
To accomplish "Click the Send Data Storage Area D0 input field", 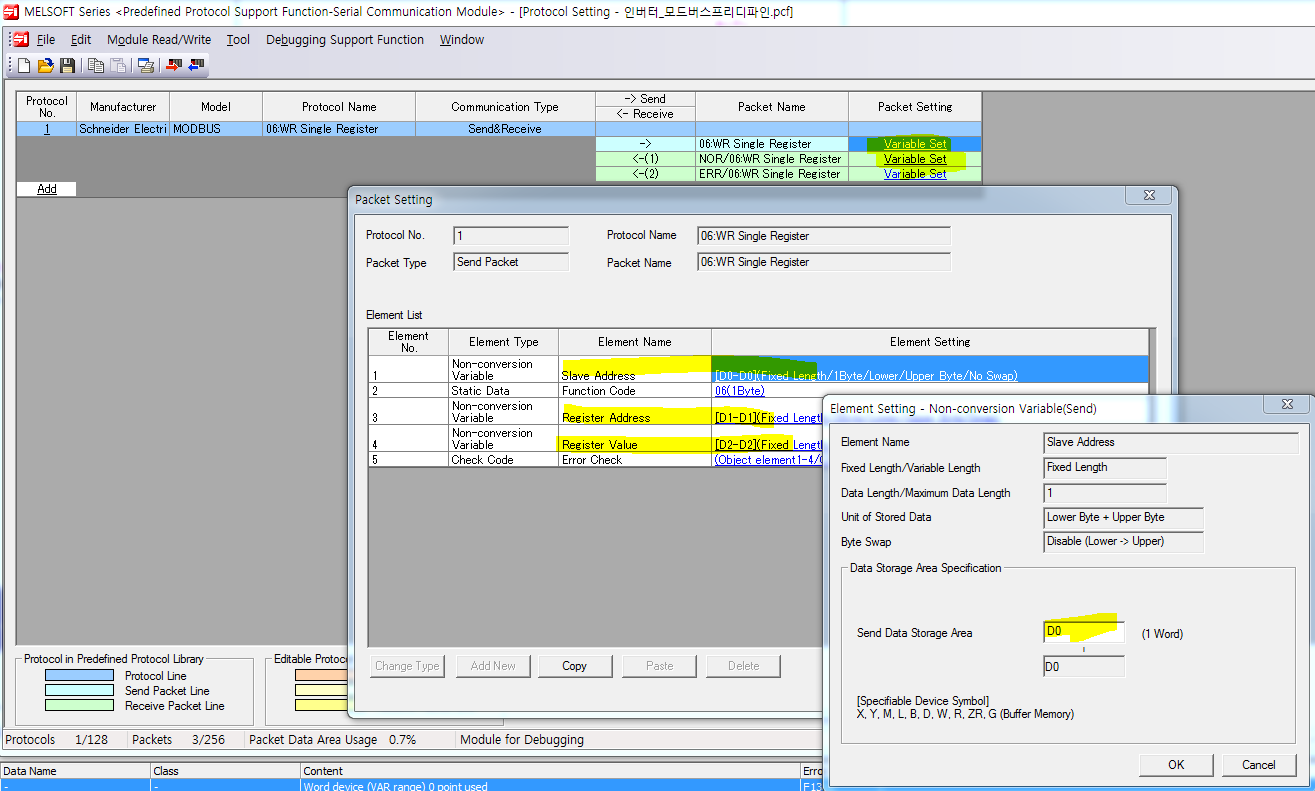I will pyautogui.click(x=1084, y=633).
